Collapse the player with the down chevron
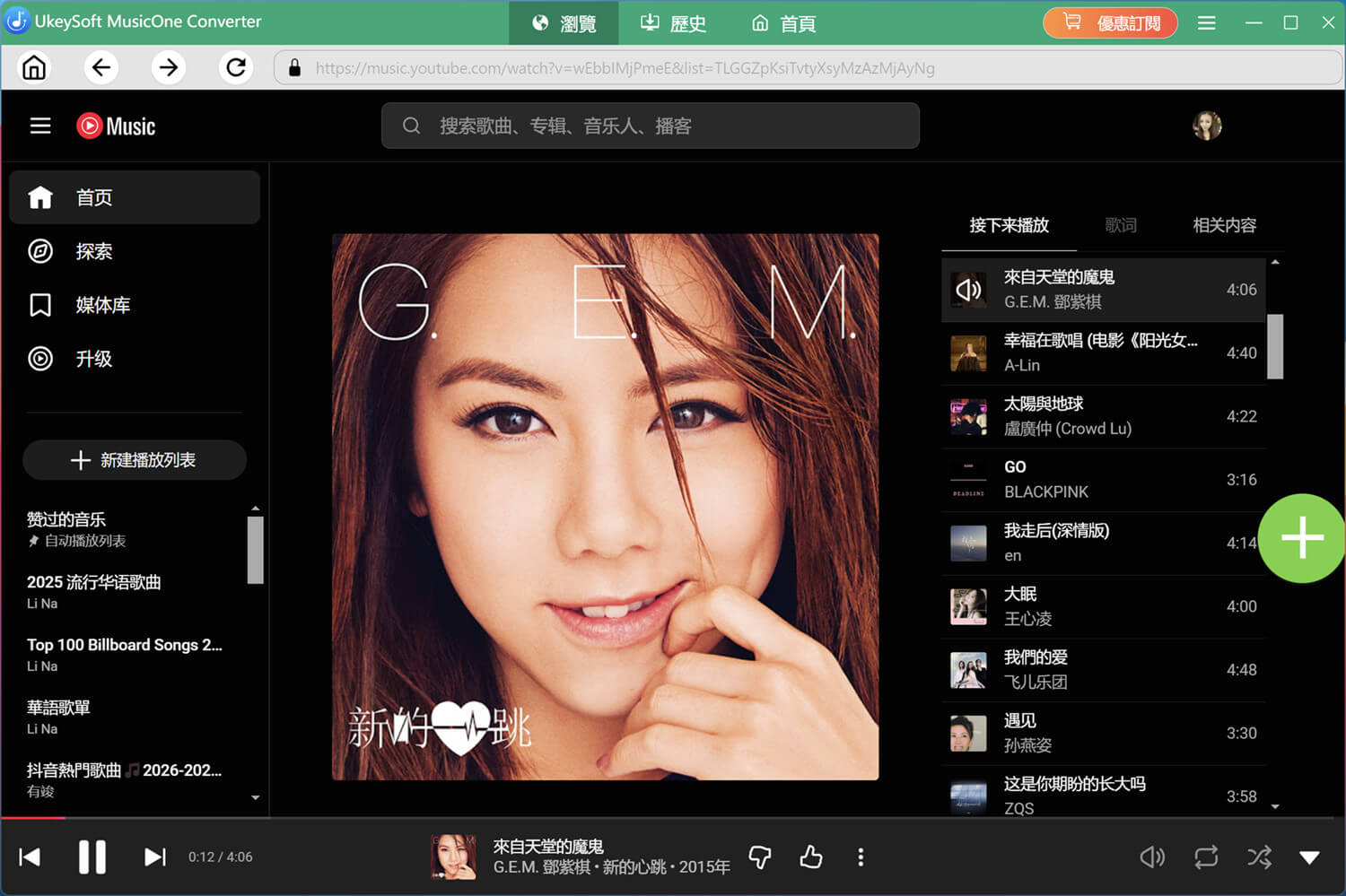The height and width of the screenshot is (896, 1346). [x=1309, y=857]
